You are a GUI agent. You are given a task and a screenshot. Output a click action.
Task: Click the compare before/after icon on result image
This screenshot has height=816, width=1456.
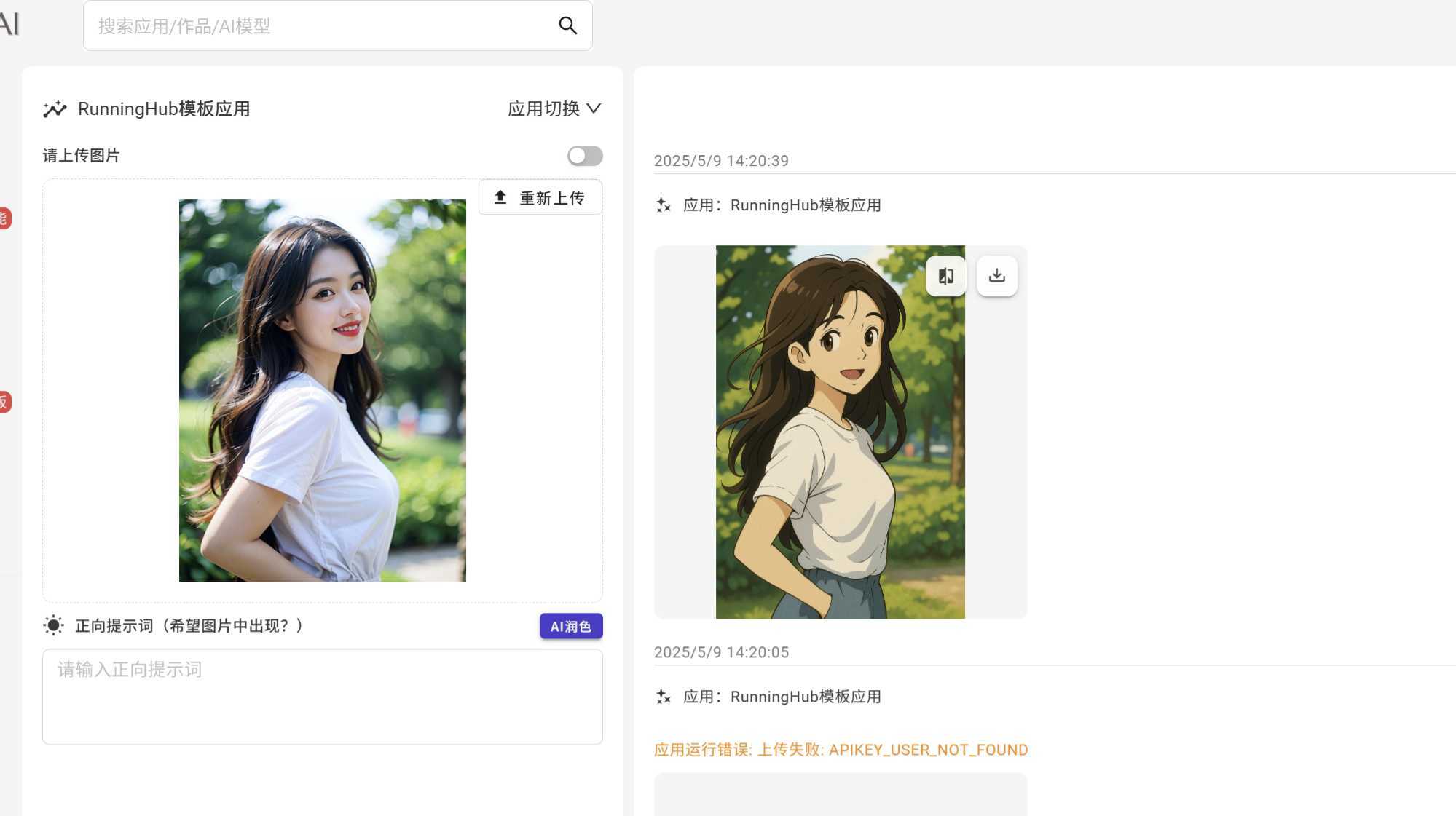[x=945, y=276]
